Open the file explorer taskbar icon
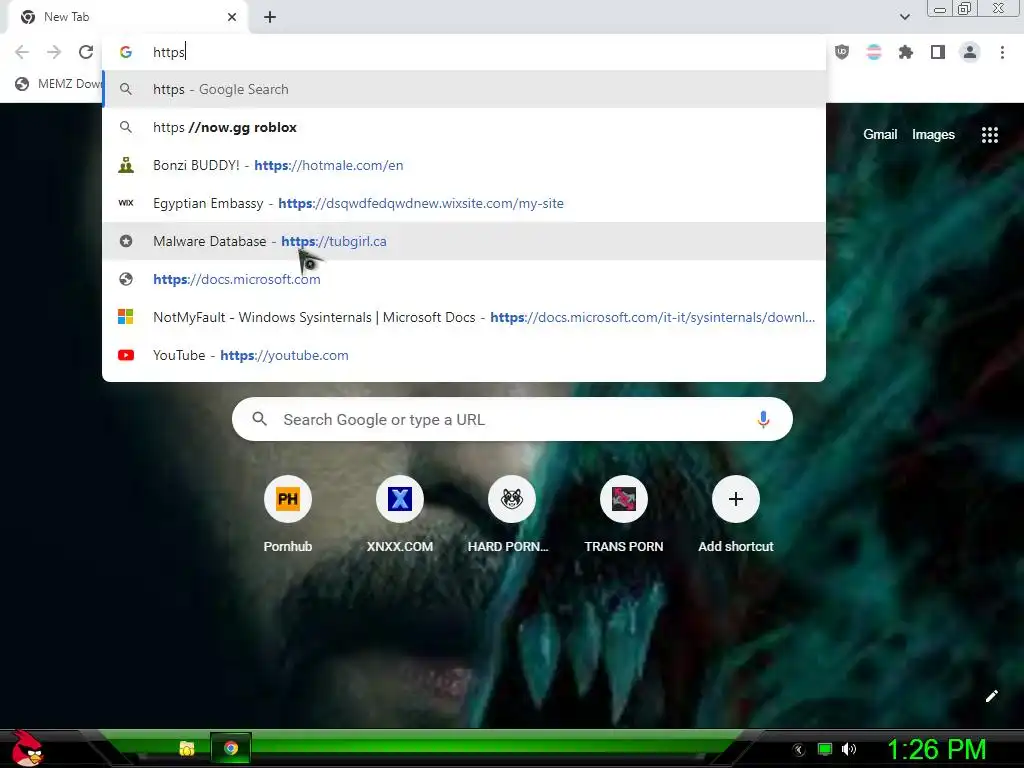 click(x=187, y=748)
